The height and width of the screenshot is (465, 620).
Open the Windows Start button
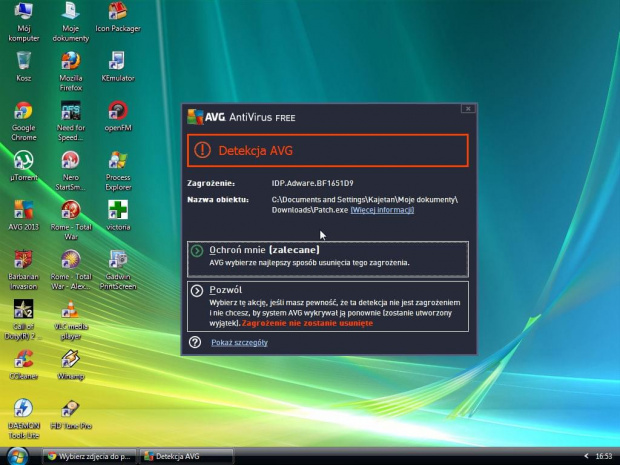click(x=17, y=456)
